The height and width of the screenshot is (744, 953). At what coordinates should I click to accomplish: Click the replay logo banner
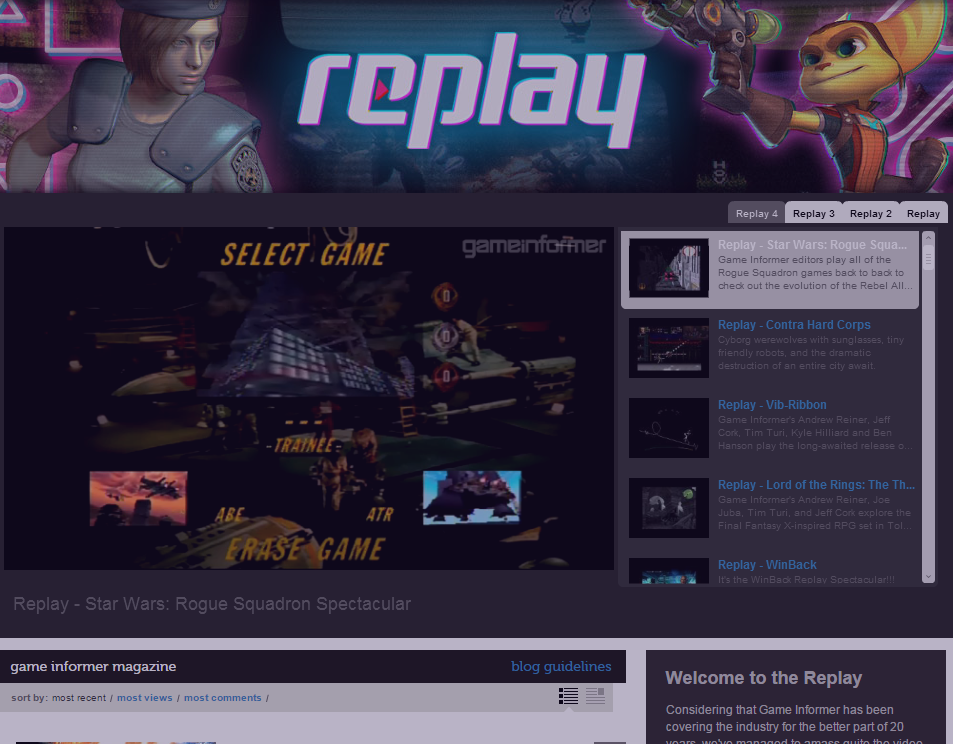[472, 91]
